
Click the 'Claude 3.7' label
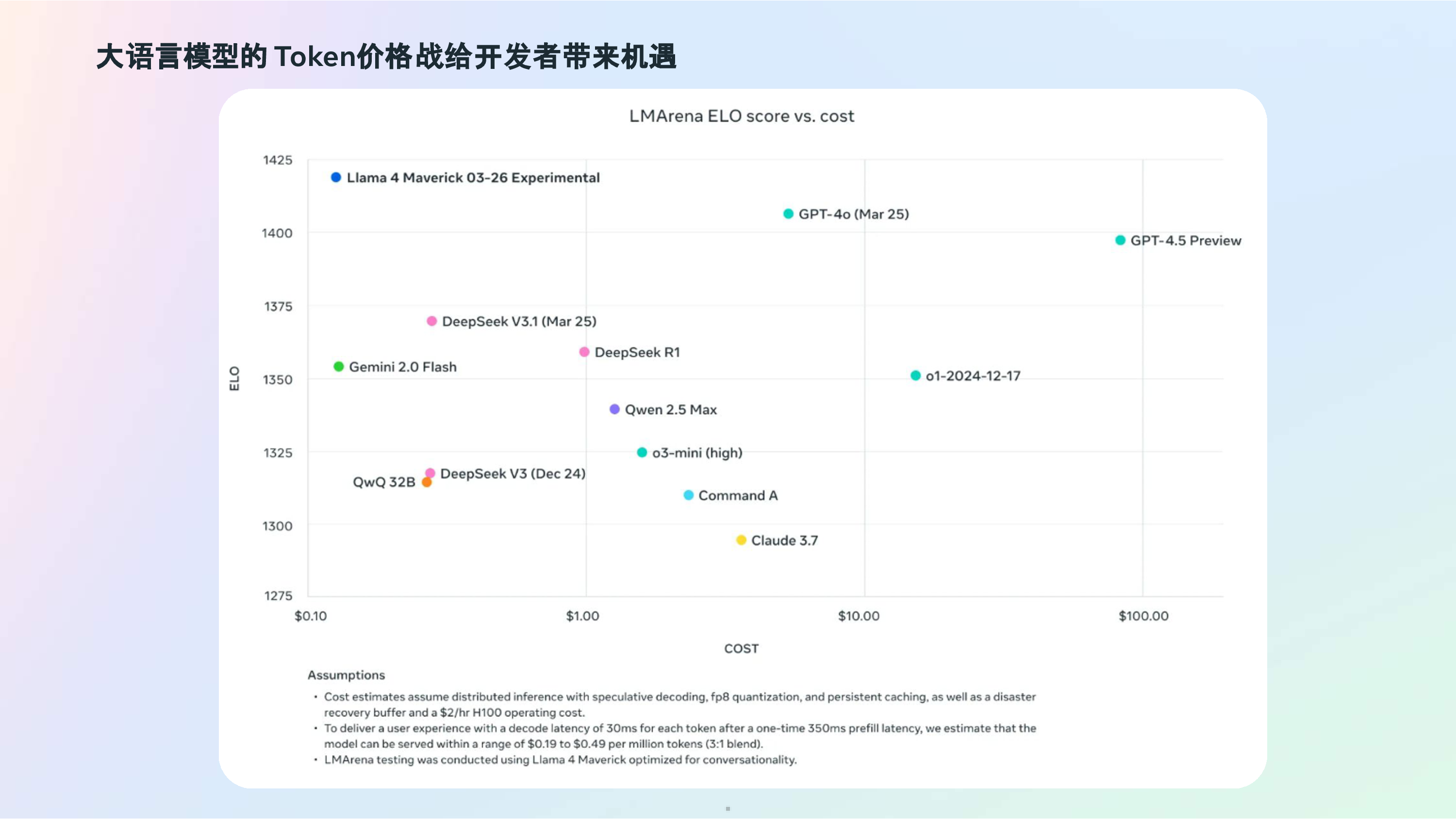(x=784, y=541)
